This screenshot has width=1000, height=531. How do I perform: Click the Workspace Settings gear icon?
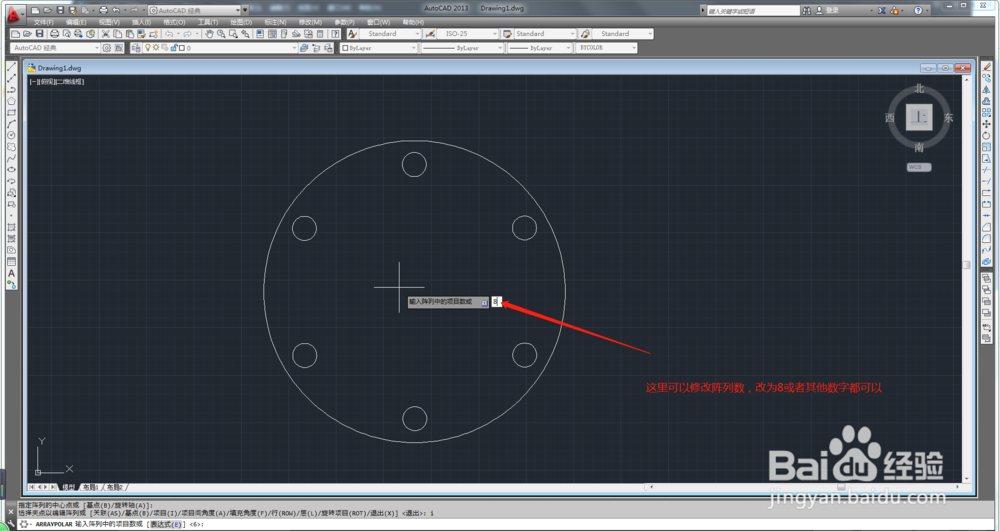[107, 48]
